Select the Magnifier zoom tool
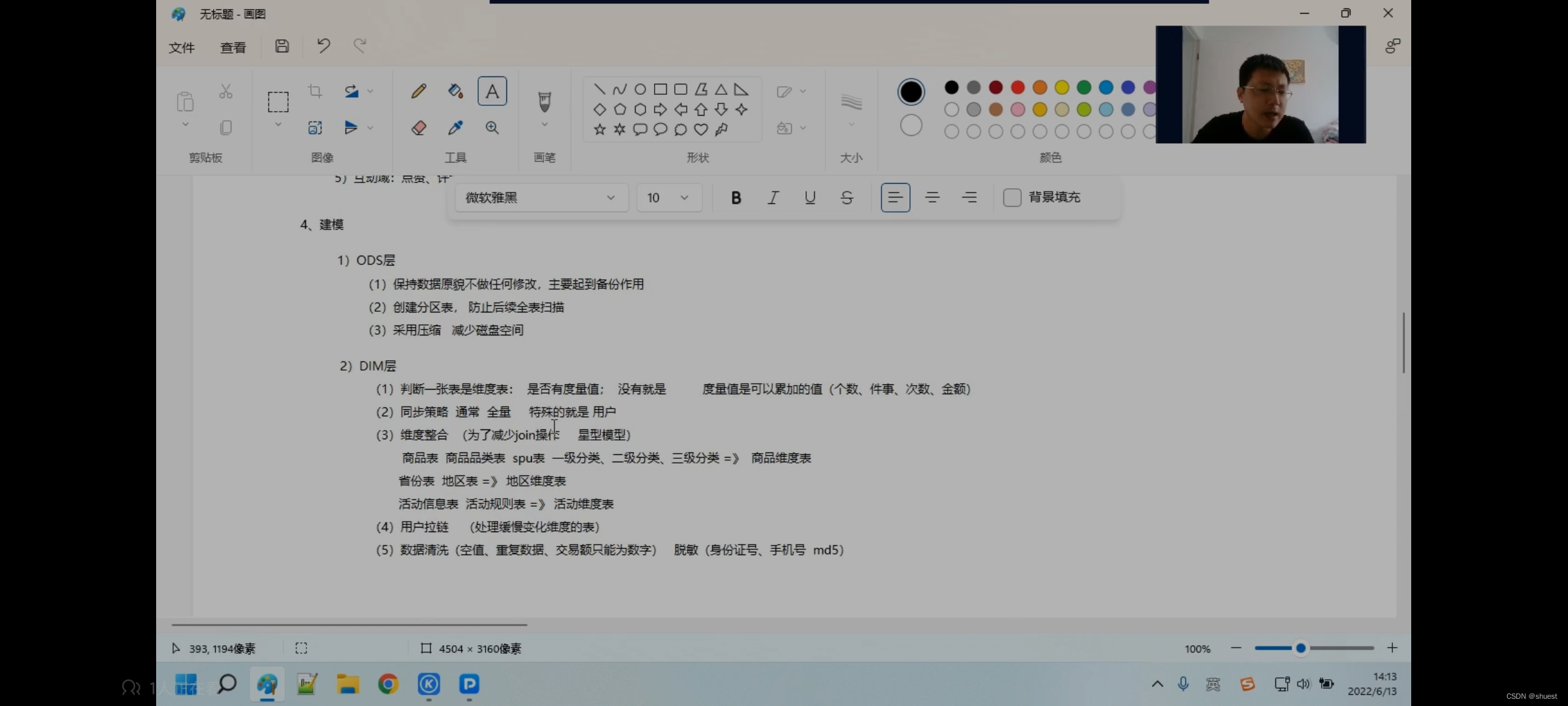 point(492,128)
